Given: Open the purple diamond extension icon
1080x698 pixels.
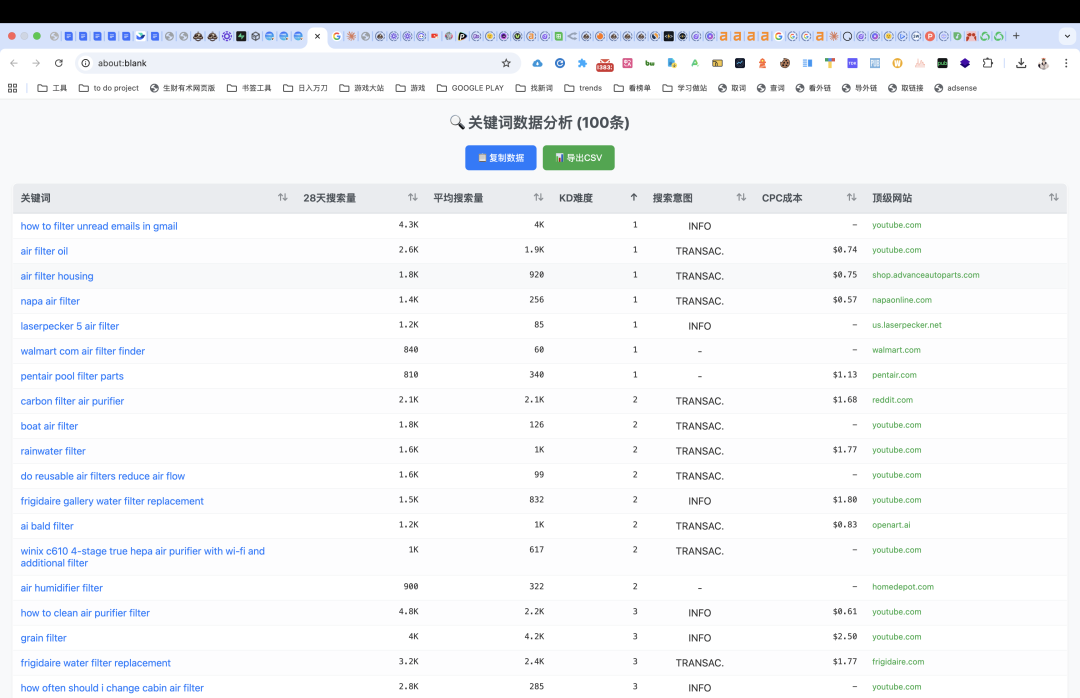Looking at the screenshot, I should pos(965,63).
